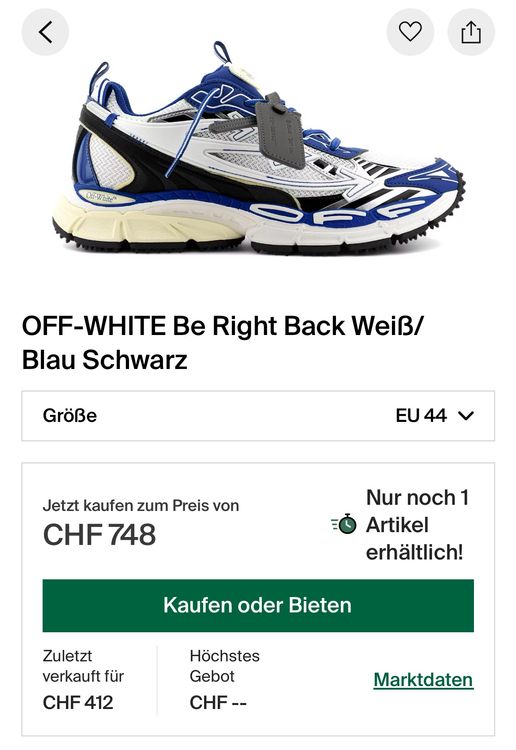This screenshot has width=516, height=750.
Task: Tap the Zuletzt verkauft für label
Action: pyautogui.click(x=83, y=666)
